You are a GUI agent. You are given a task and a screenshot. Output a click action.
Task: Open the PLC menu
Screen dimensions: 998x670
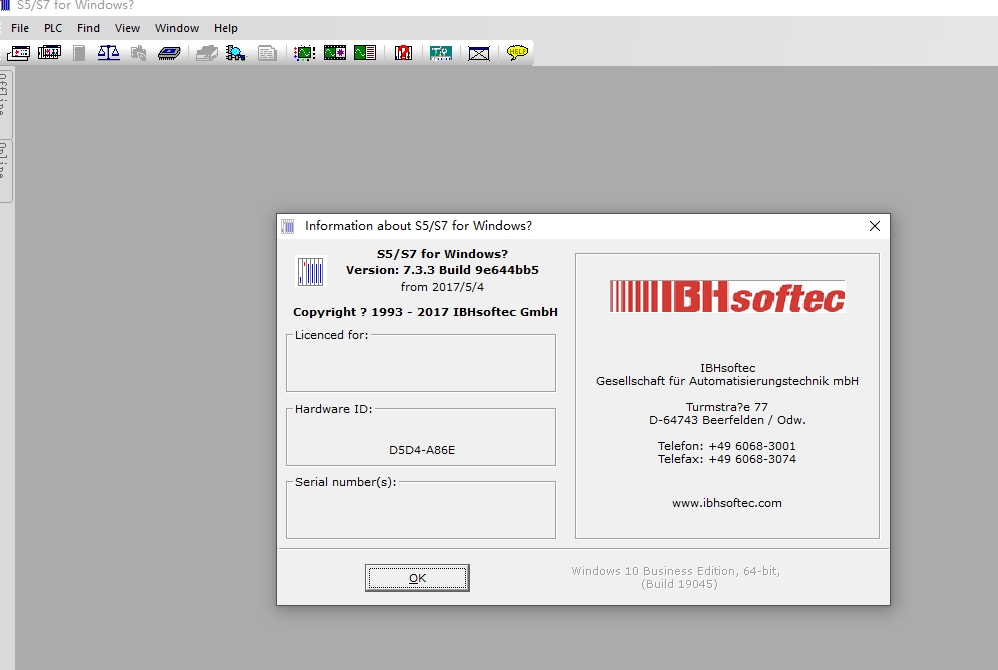click(53, 28)
